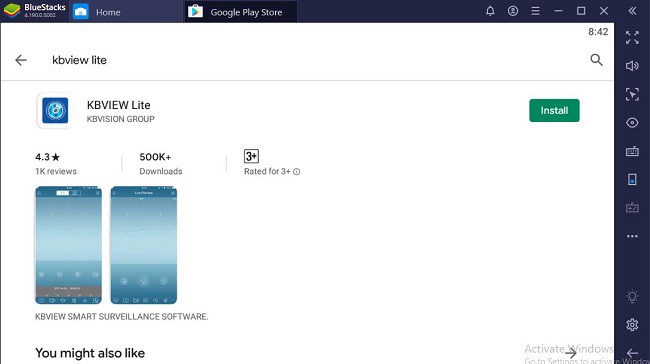Click the 1K reviews label

click(56, 171)
